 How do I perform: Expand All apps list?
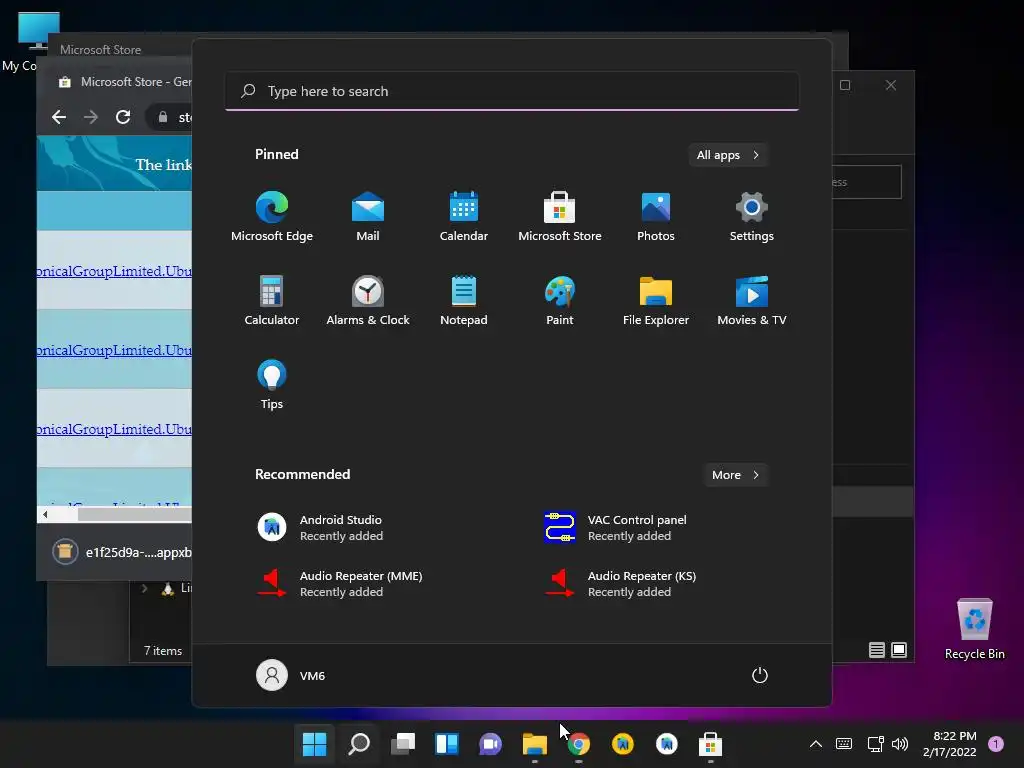tap(728, 155)
